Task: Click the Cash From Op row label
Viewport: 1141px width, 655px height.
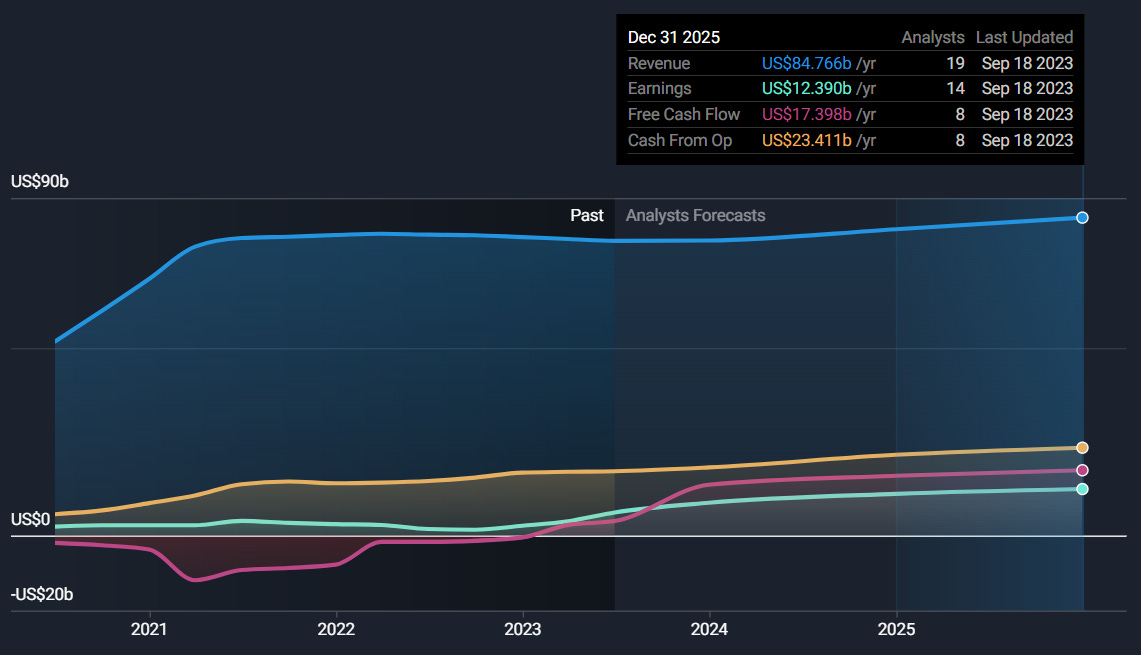Action: (680, 140)
